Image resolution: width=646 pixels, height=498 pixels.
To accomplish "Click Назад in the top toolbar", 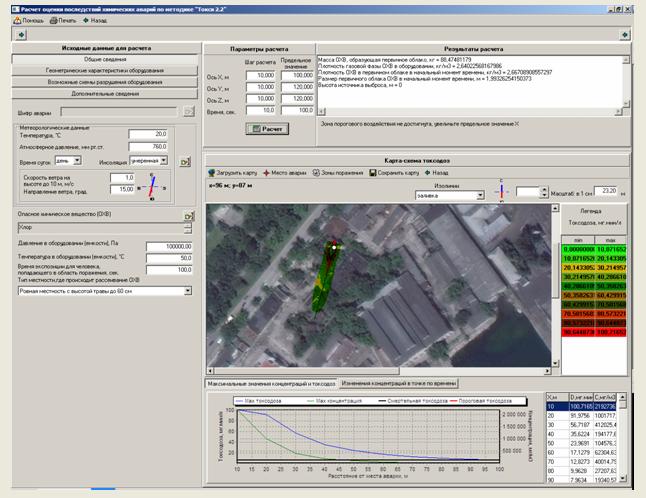I will pos(96,19).
